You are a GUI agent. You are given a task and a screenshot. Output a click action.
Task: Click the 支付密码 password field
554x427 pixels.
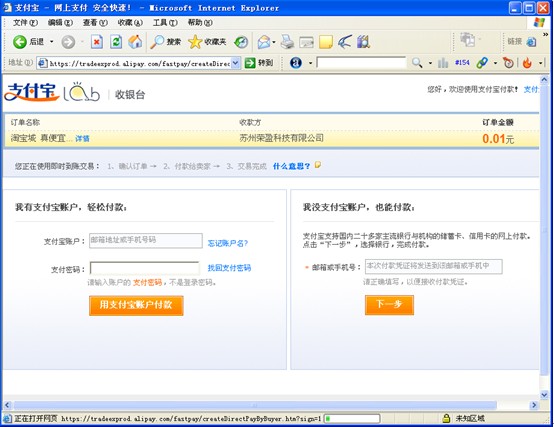[x=145, y=268]
